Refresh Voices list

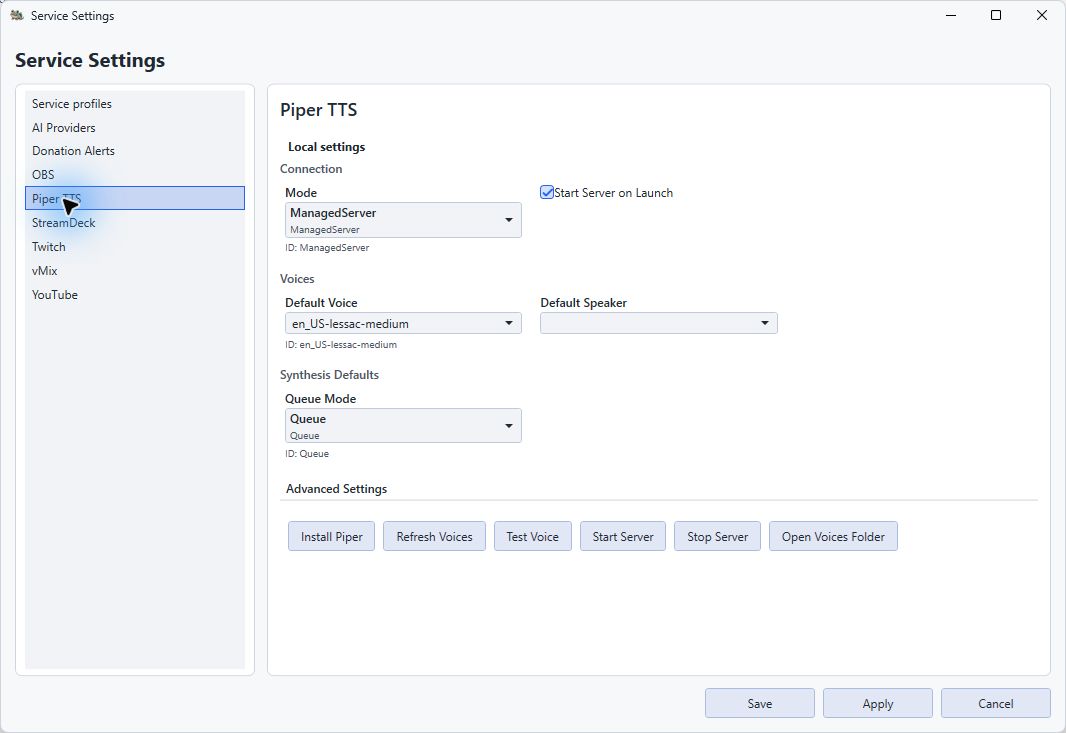pyautogui.click(x=434, y=536)
